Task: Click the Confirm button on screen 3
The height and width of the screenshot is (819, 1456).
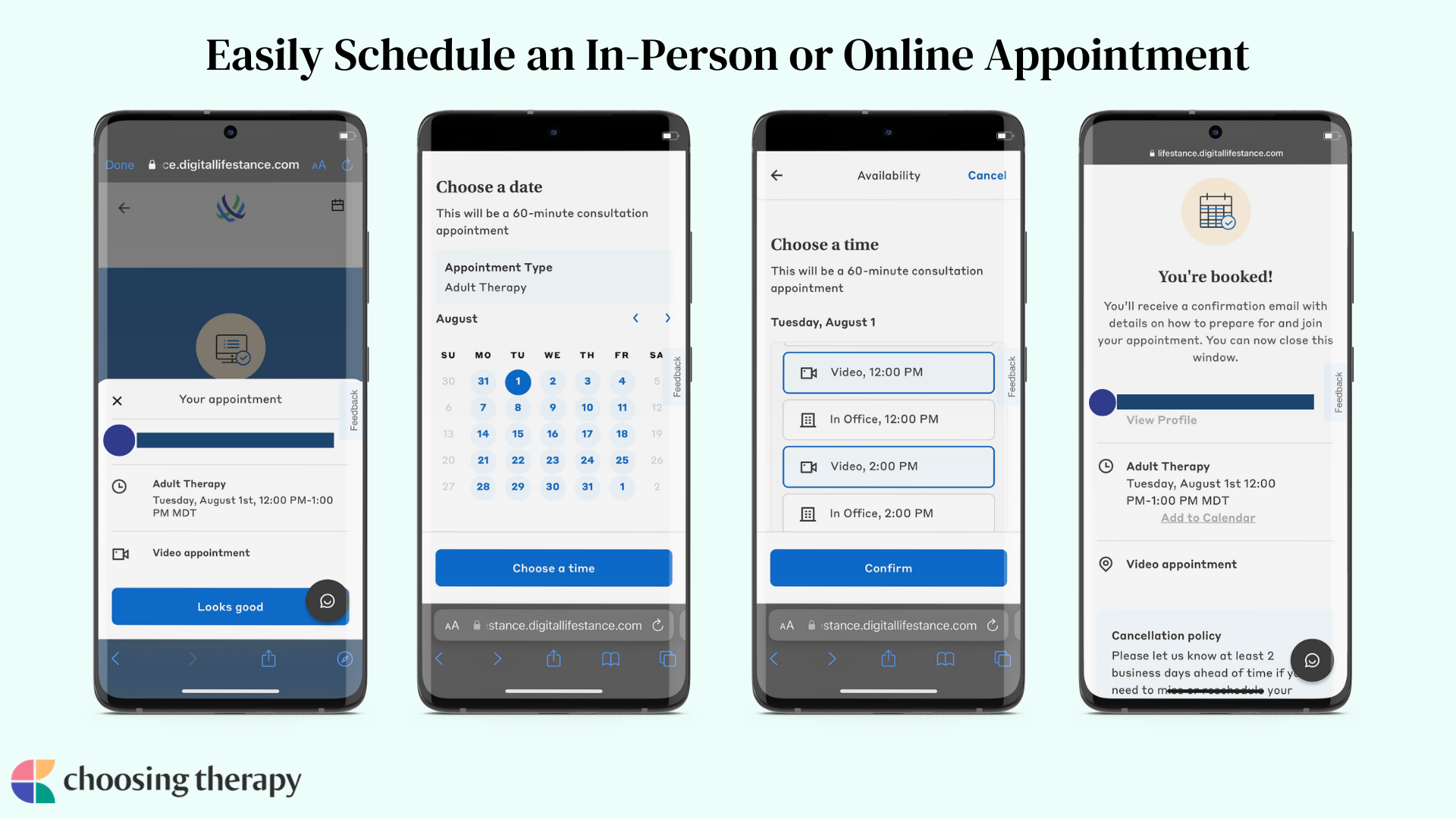Action: [888, 568]
